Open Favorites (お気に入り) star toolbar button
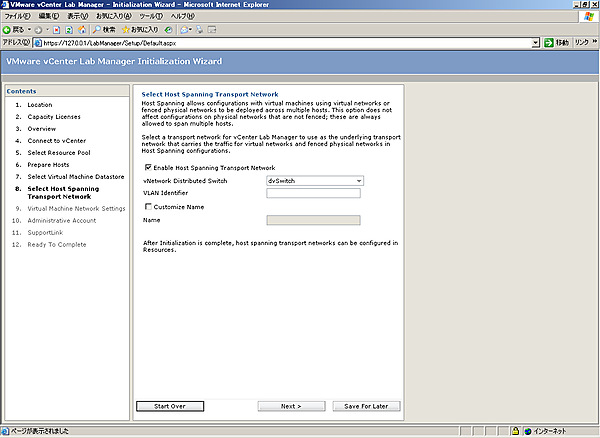Screen dimensions: 600x438 [x=140, y=30]
